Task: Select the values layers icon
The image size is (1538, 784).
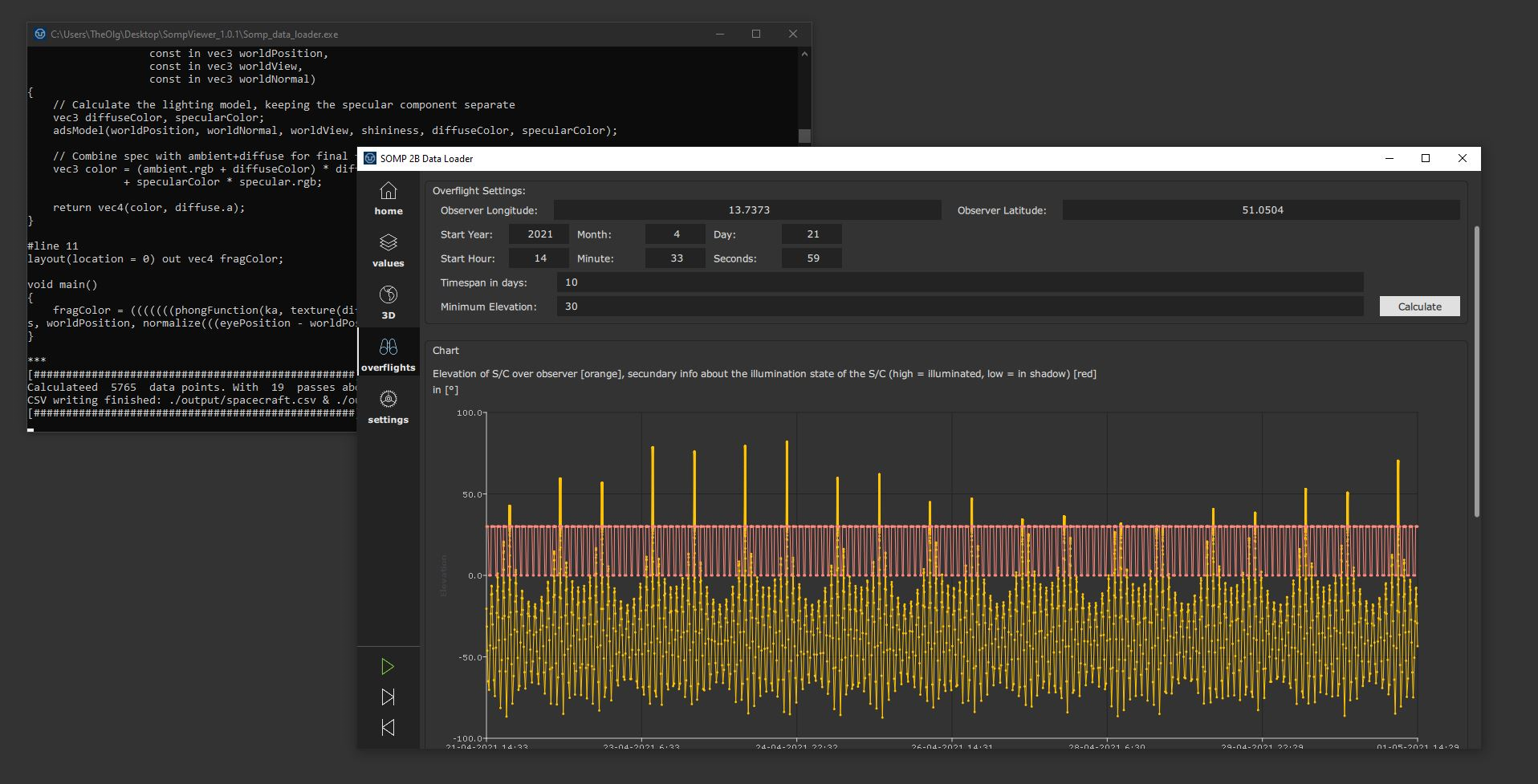Action: [388, 250]
